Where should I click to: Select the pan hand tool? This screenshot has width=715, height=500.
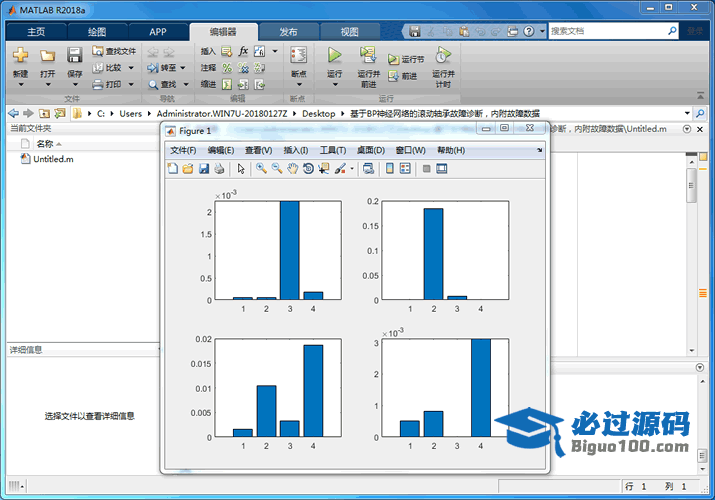pyautogui.click(x=292, y=169)
